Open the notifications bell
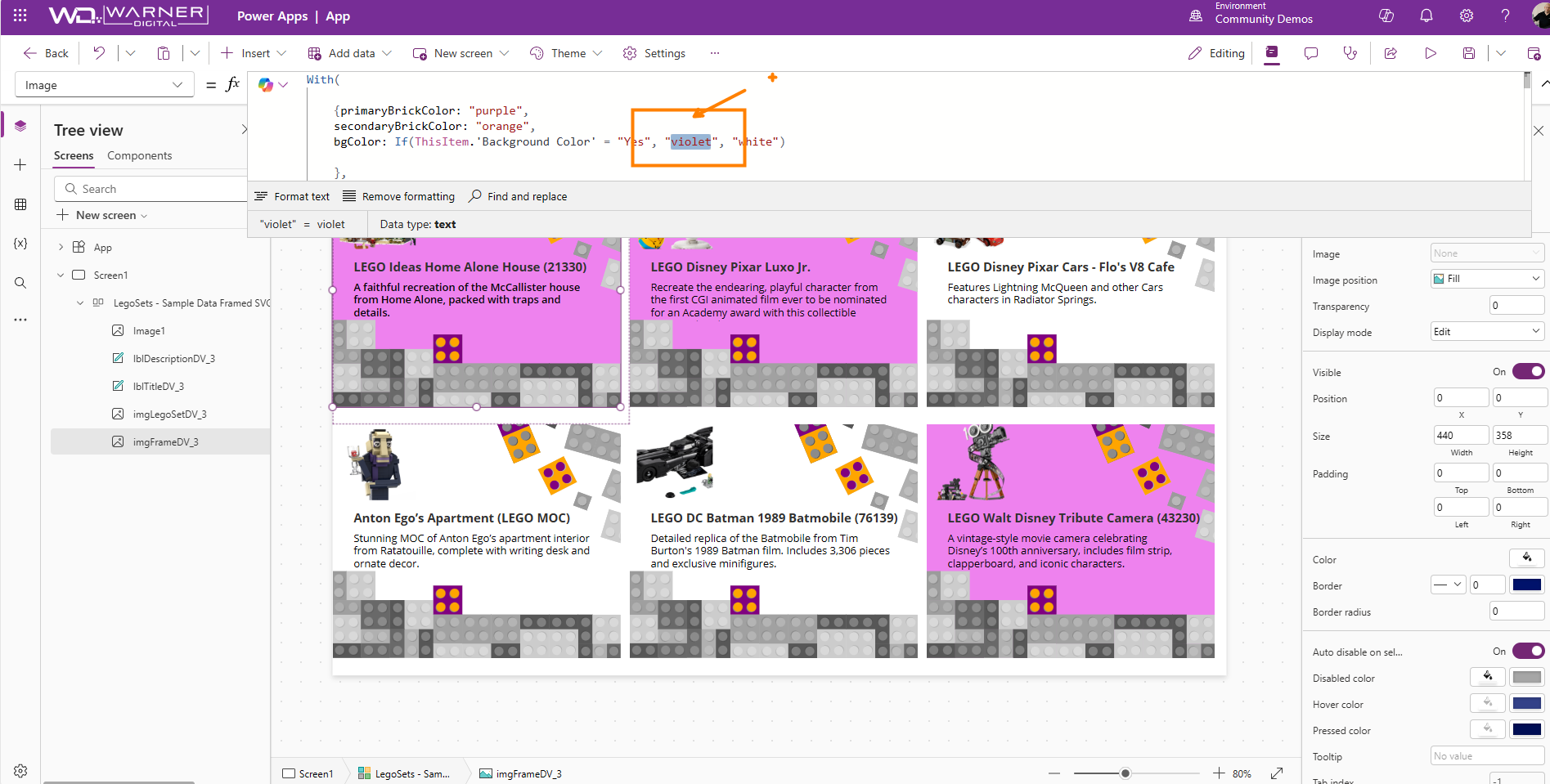Viewport: 1550px width, 784px height. coord(1426,16)
